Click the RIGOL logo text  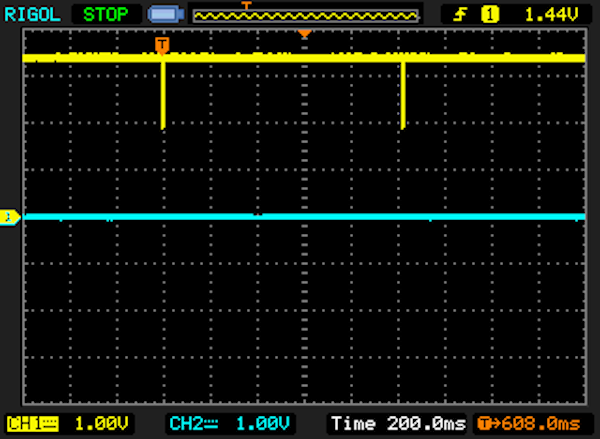pos(32,15)
